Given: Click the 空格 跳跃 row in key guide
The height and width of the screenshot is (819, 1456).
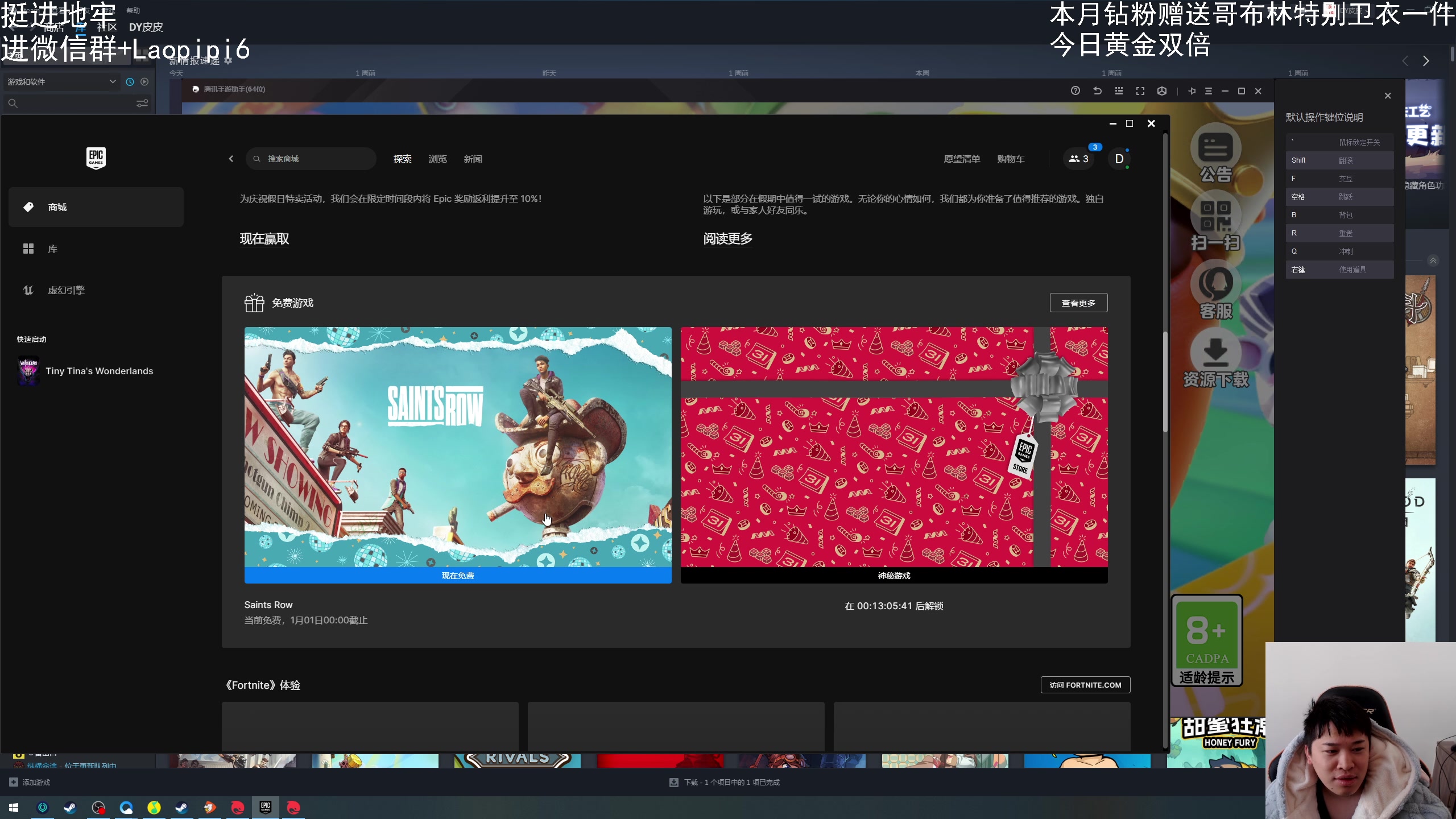Looking at the screenshot, I should pos(1339,197).
